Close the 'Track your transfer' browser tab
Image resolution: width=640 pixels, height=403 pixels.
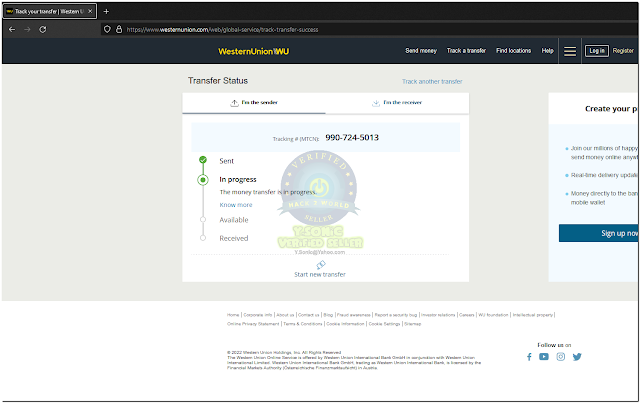pyautogui.click(x=90, y=11)
